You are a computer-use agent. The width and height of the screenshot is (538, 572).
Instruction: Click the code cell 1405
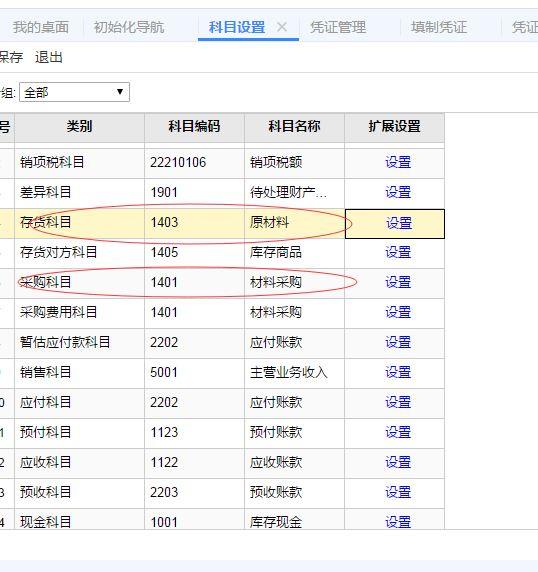pyautogui.click(x=194, y=253)
